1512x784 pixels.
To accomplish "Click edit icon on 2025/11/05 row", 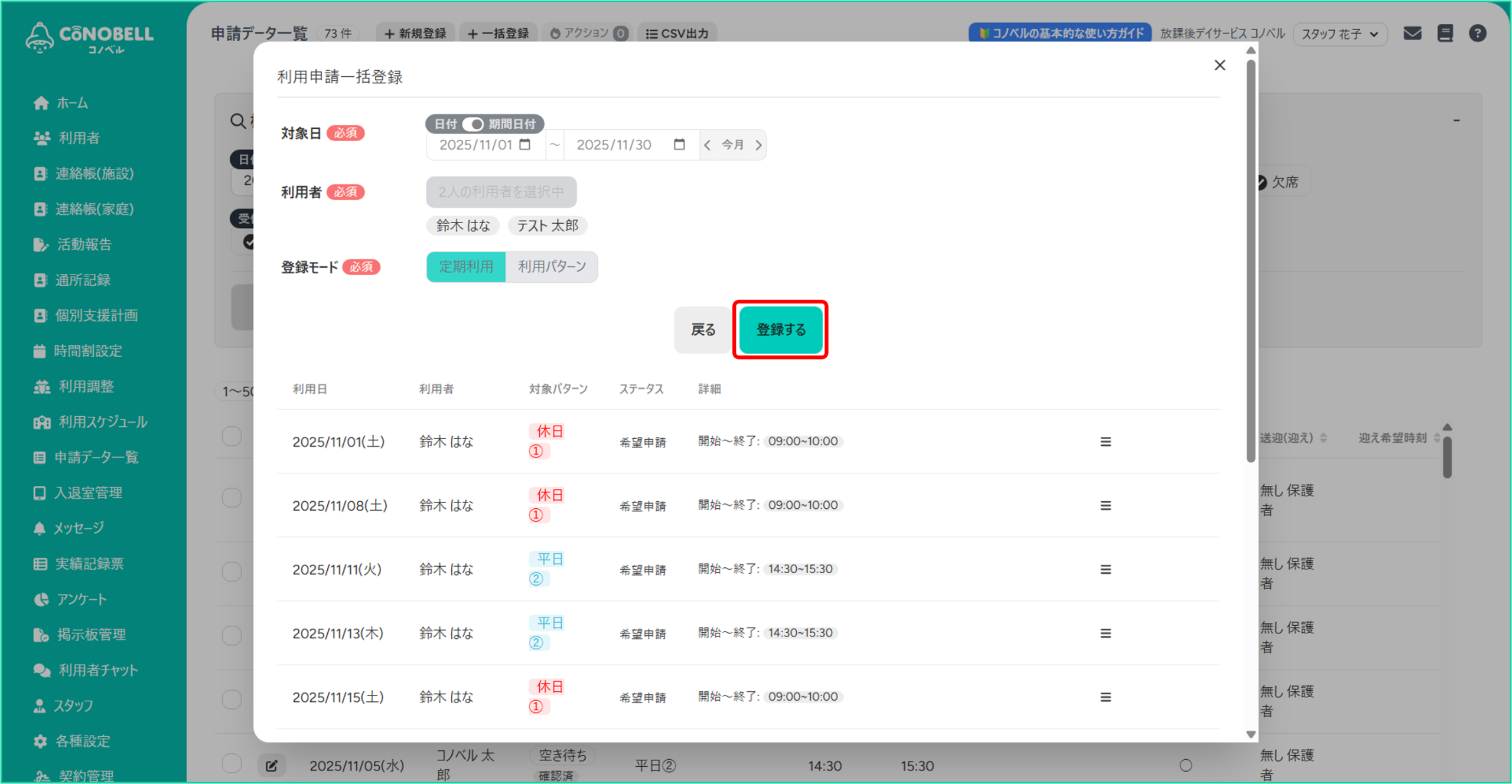I will (x=272, y=766).
